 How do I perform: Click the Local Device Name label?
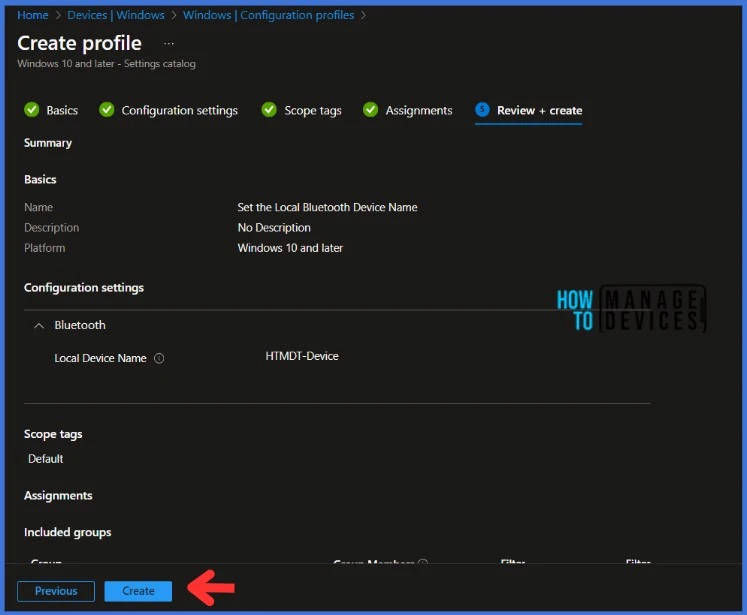click(x=100, y=358)
